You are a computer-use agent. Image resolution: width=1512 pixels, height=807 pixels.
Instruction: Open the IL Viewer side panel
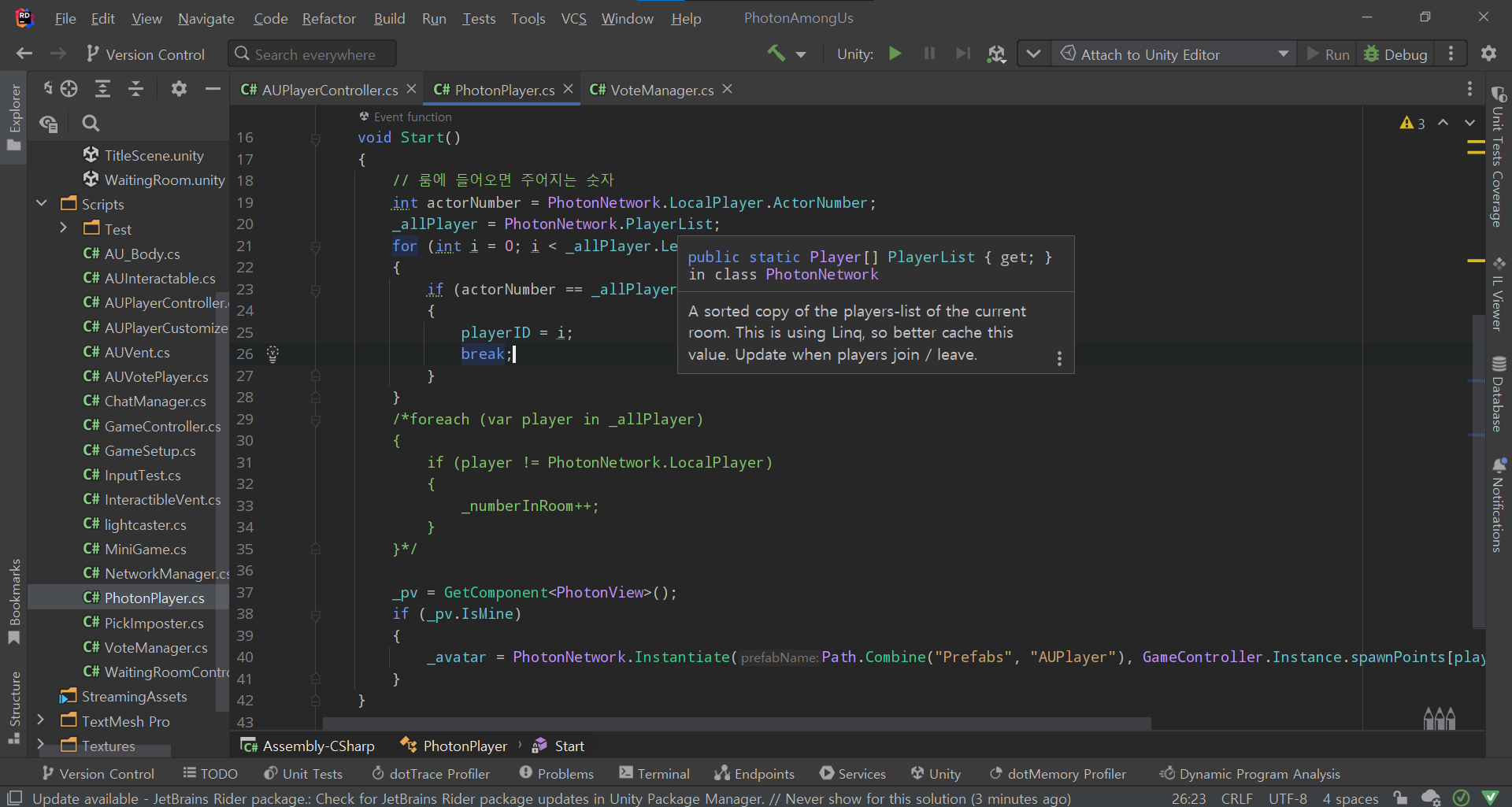pyautogui.click(x=1498, y=293)
